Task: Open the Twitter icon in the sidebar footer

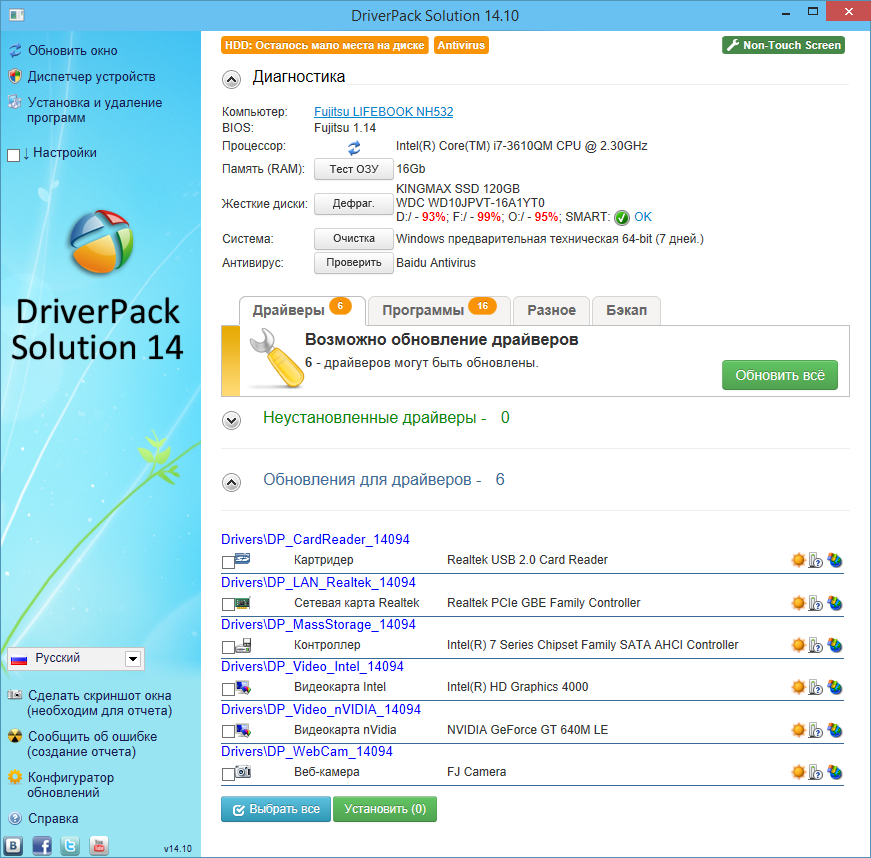Action: pyautogui.click(x=70, y=846)
